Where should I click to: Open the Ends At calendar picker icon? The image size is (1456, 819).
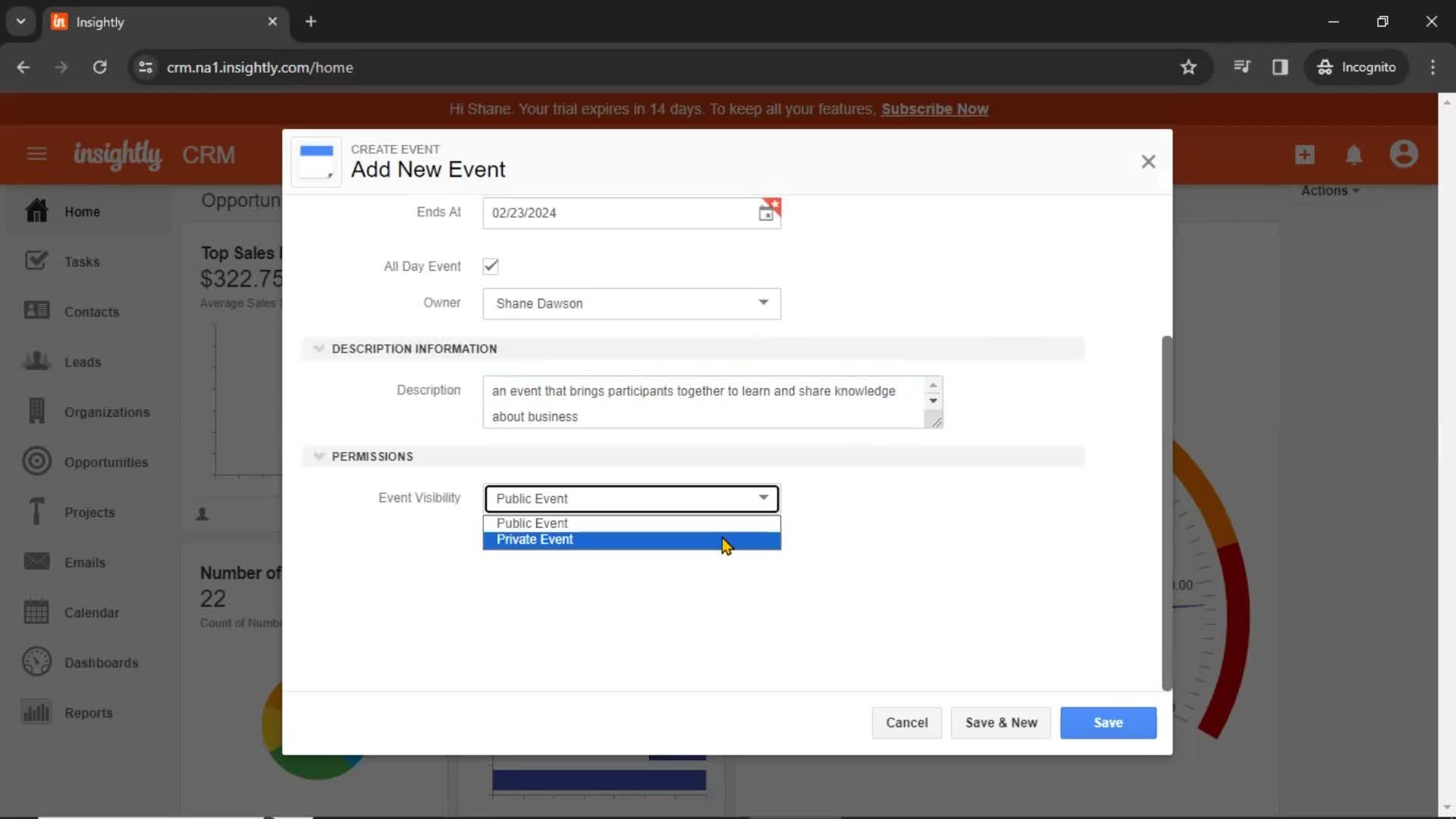766,213
